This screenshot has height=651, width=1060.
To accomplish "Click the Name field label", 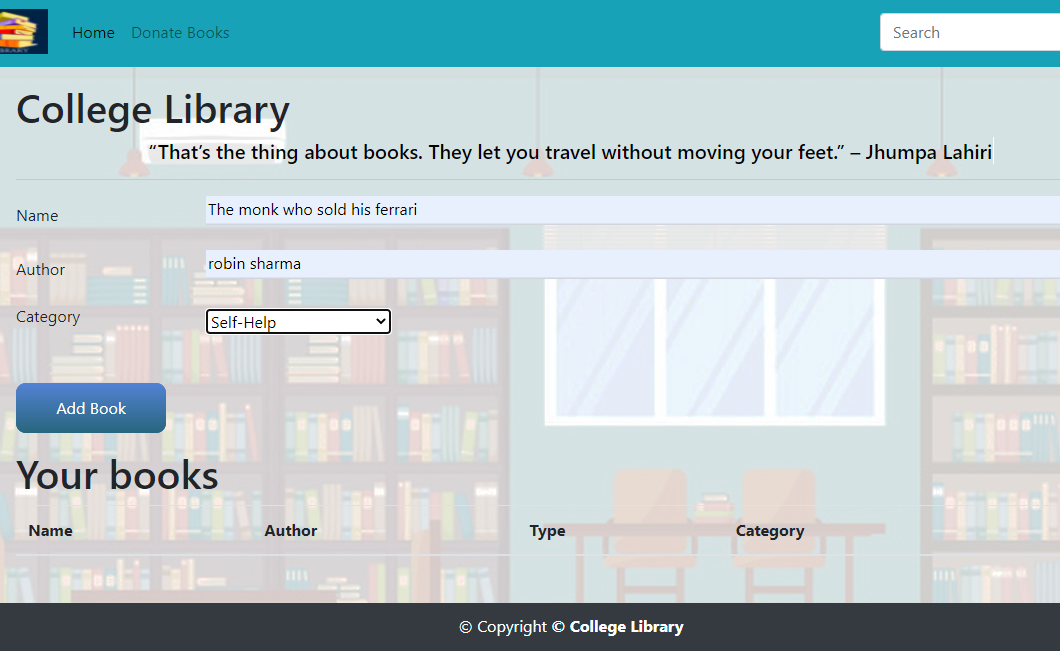I will [x=37, y=216].
